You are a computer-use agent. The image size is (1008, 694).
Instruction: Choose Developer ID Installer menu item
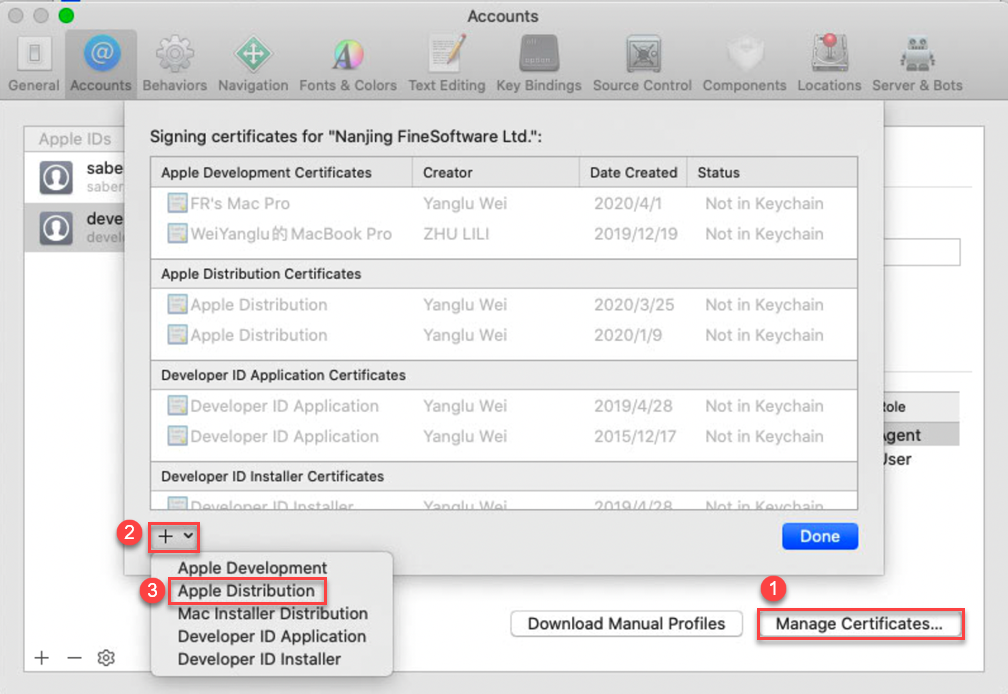click(x=259, y=659)
